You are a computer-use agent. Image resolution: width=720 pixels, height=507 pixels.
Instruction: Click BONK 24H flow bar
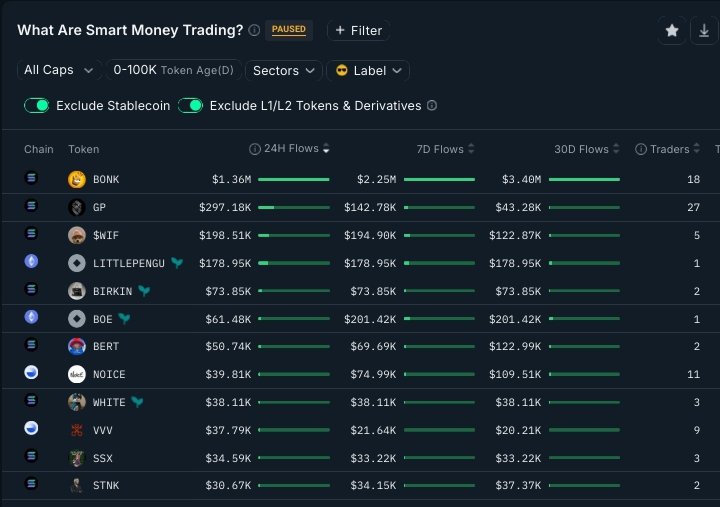(294, 179)
